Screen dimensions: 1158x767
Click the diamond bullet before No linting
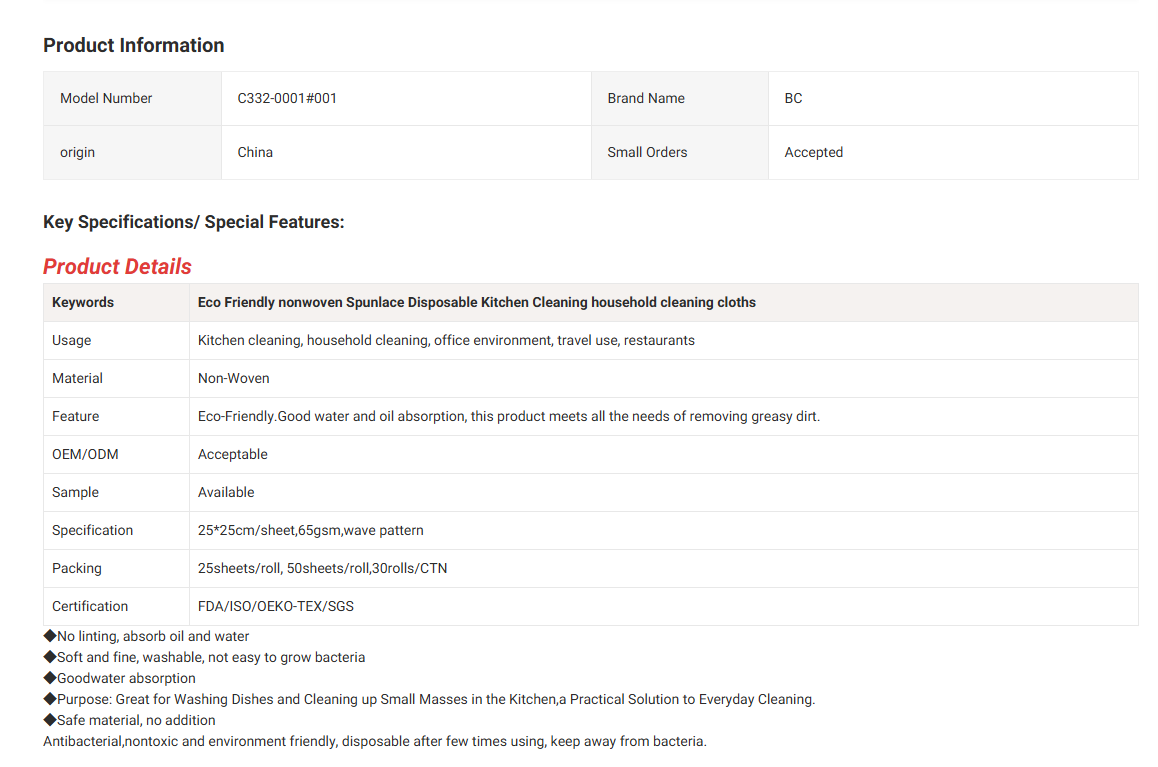click(x=50, y=636)
